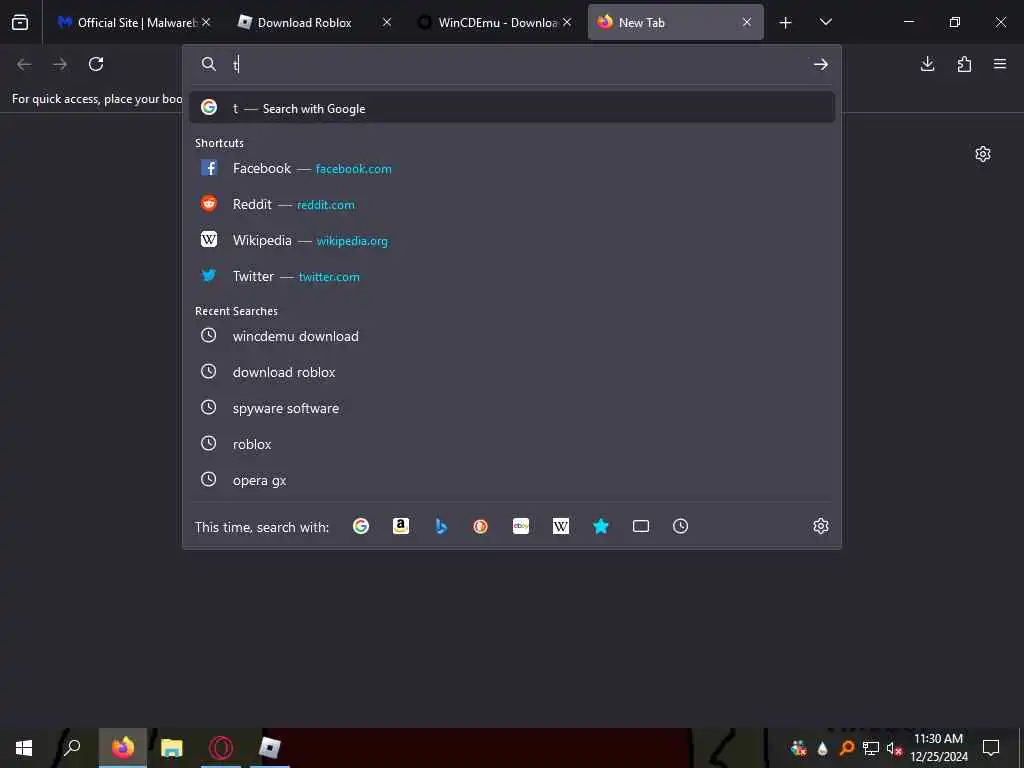This screenshot has width=1024, height=768.
Task: Go back one page
Action: (24, 64)
